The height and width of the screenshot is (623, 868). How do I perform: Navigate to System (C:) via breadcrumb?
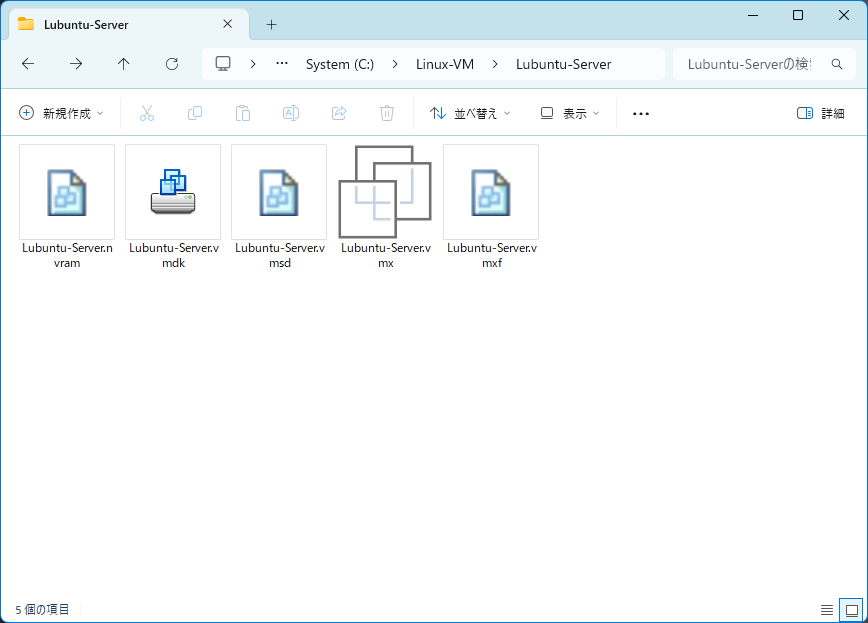point(340,63)
